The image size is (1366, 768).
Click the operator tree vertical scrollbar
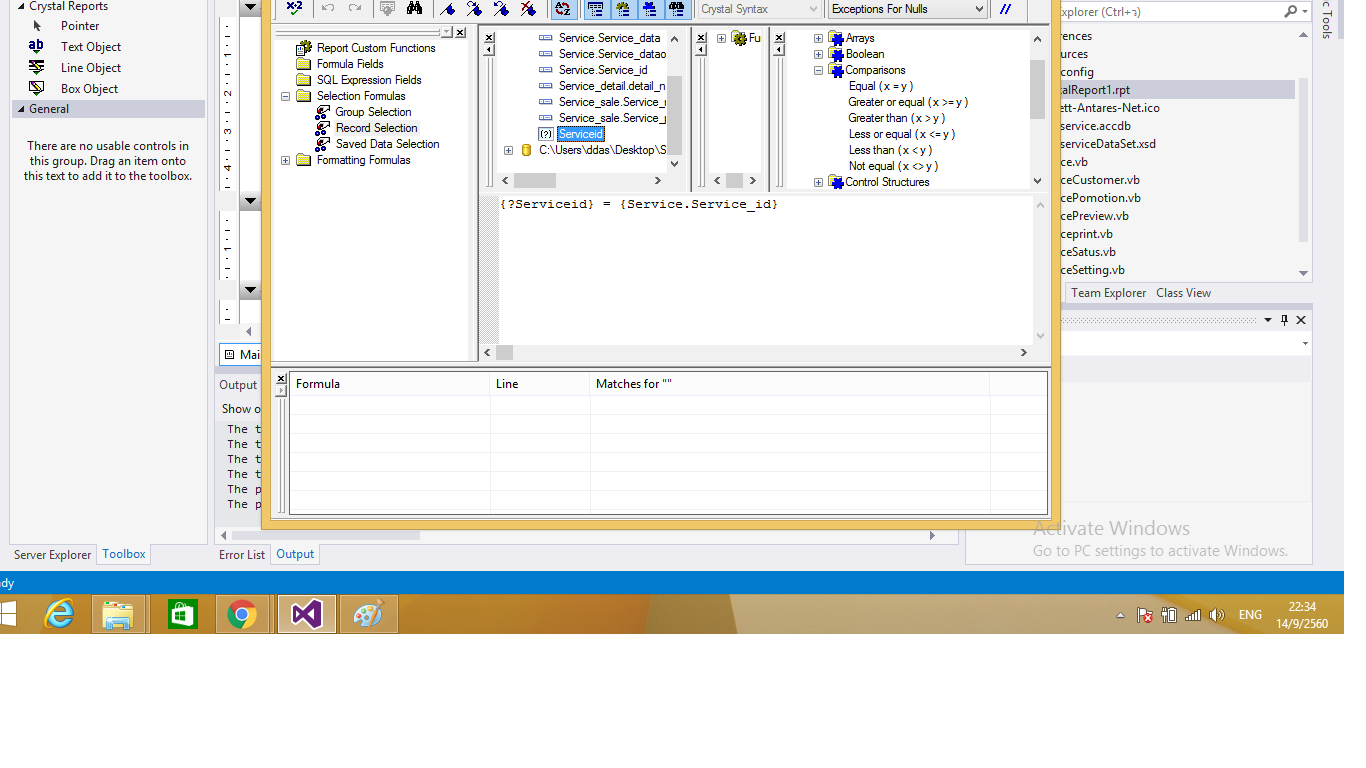pos(1037,110)
